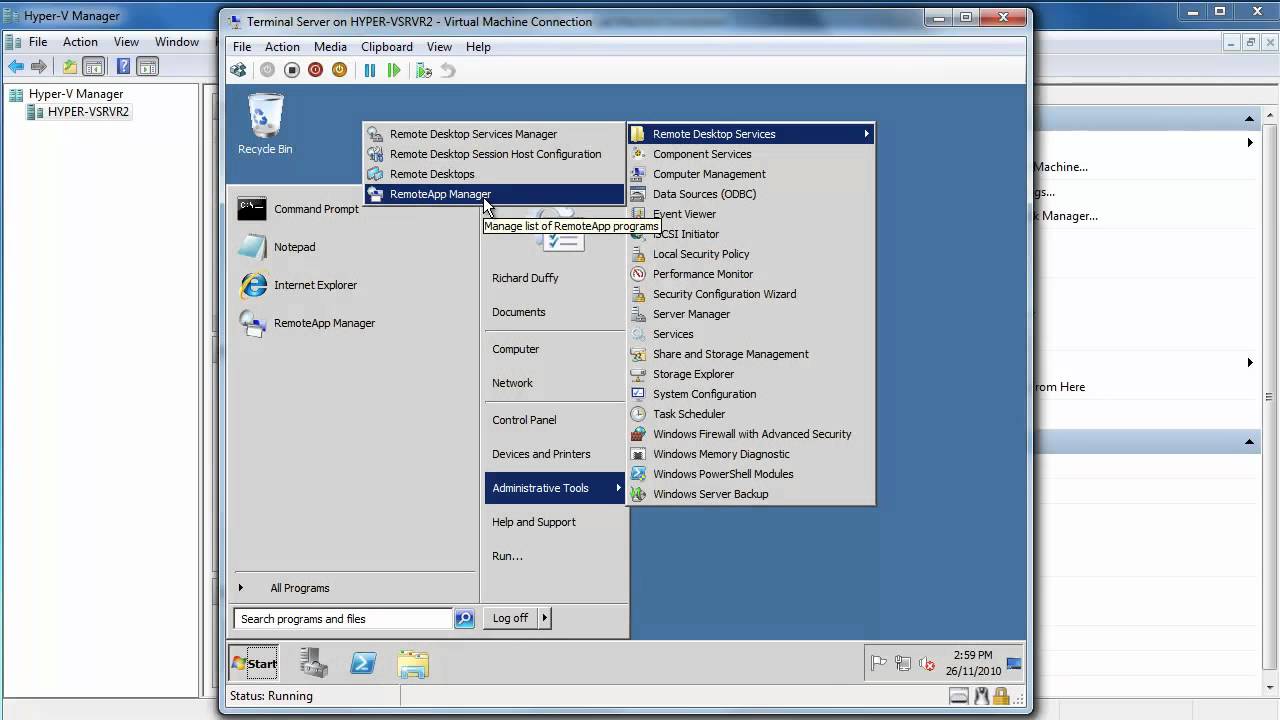Click the Turn Off (black square) VM icon
The height and width of the screenshot is (720, 1280).
pos(292,70)
